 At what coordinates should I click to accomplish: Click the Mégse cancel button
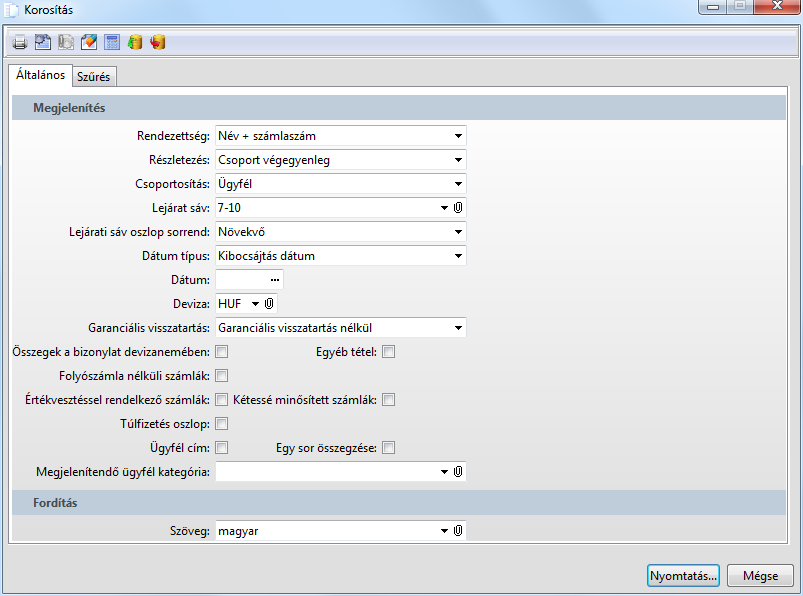pyautogui.click(x=760, y=576)
